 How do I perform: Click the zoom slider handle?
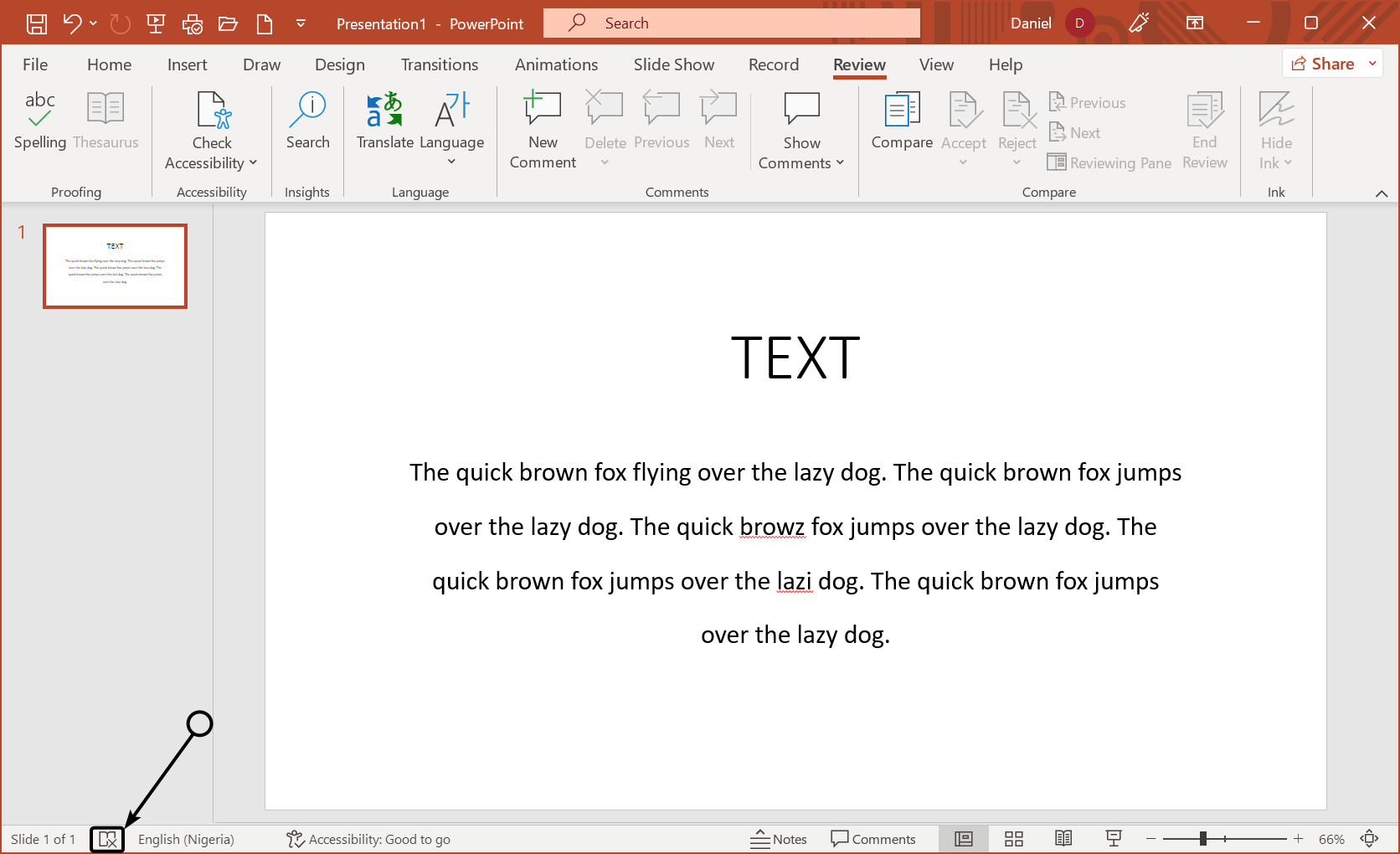(1202, 839)
